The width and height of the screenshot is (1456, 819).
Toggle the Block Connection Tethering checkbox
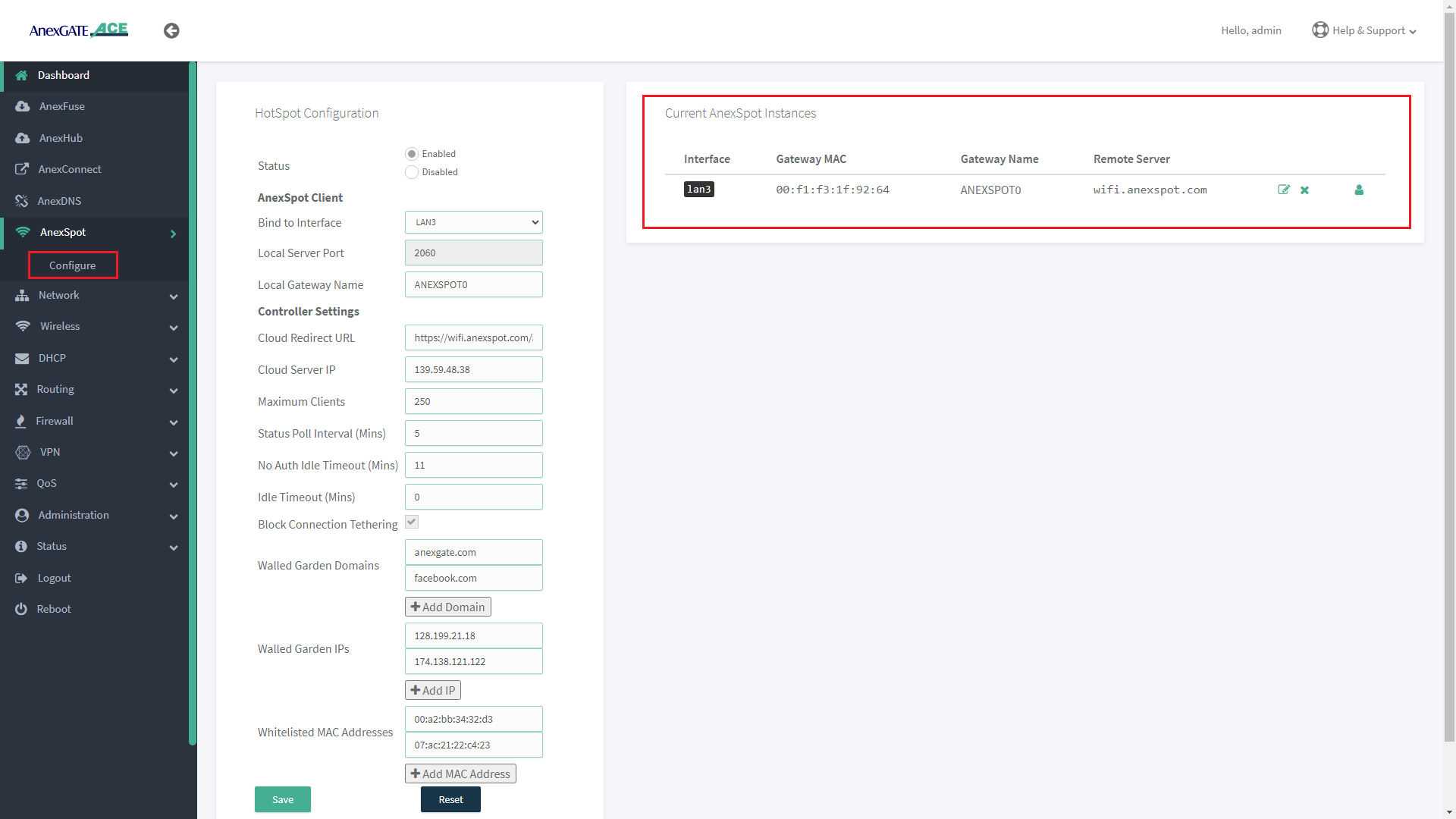[x=411, y=522]
